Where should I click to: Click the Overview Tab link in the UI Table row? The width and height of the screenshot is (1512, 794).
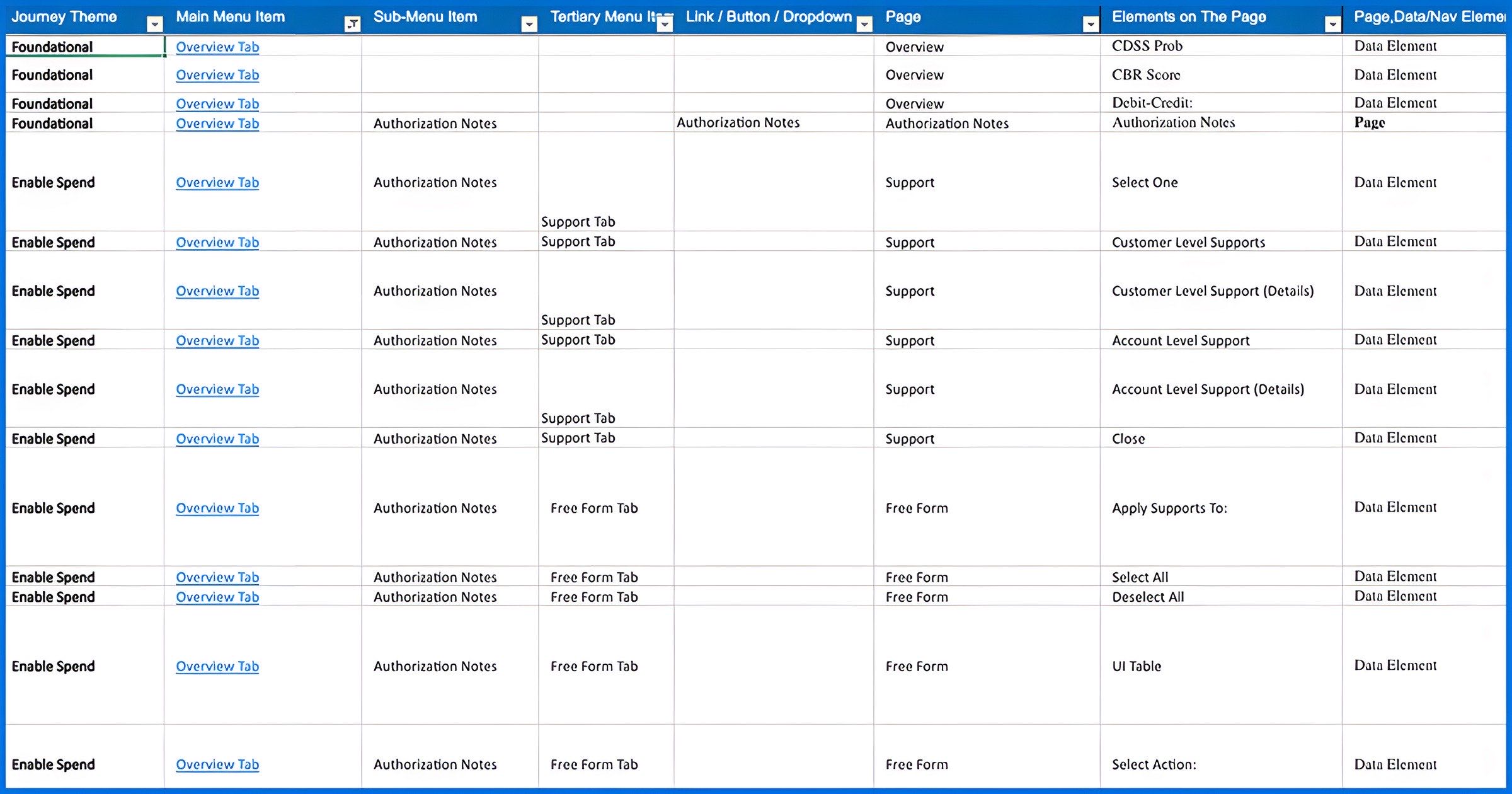(217, 666)
